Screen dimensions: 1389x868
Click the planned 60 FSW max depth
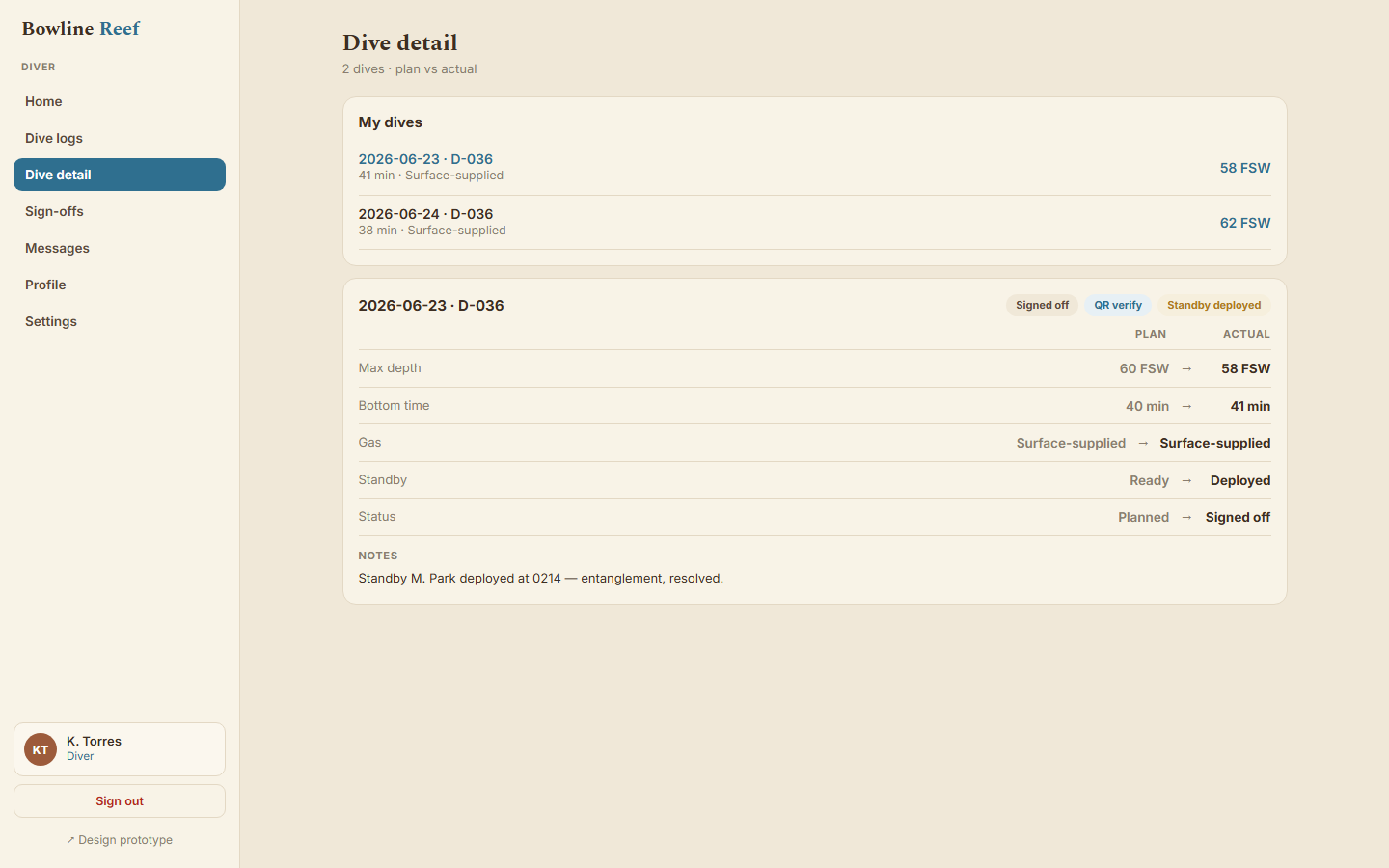(1144, 368)
